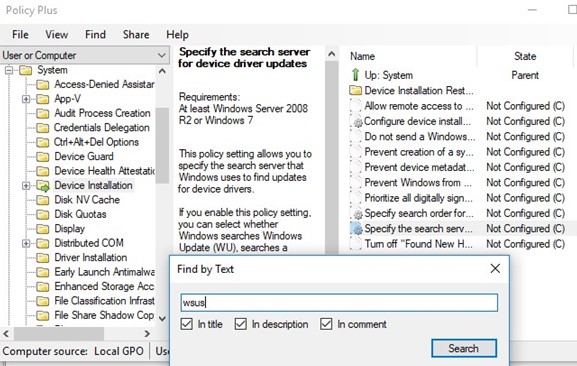
Task: Click the Ctrl+Alt+Del Options folder icon
Action: 43,142
